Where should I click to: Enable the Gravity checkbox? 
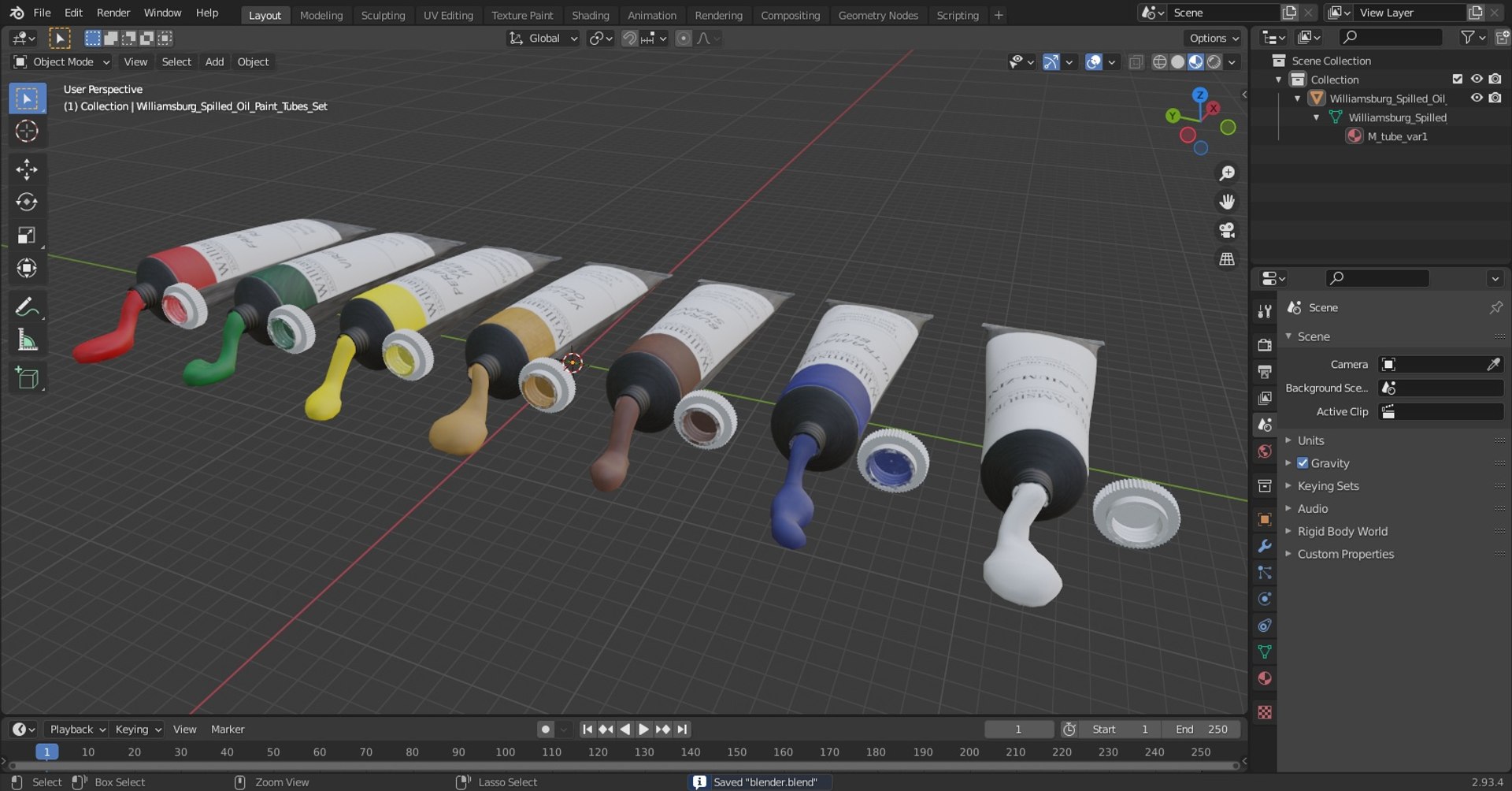(1303, 463)
